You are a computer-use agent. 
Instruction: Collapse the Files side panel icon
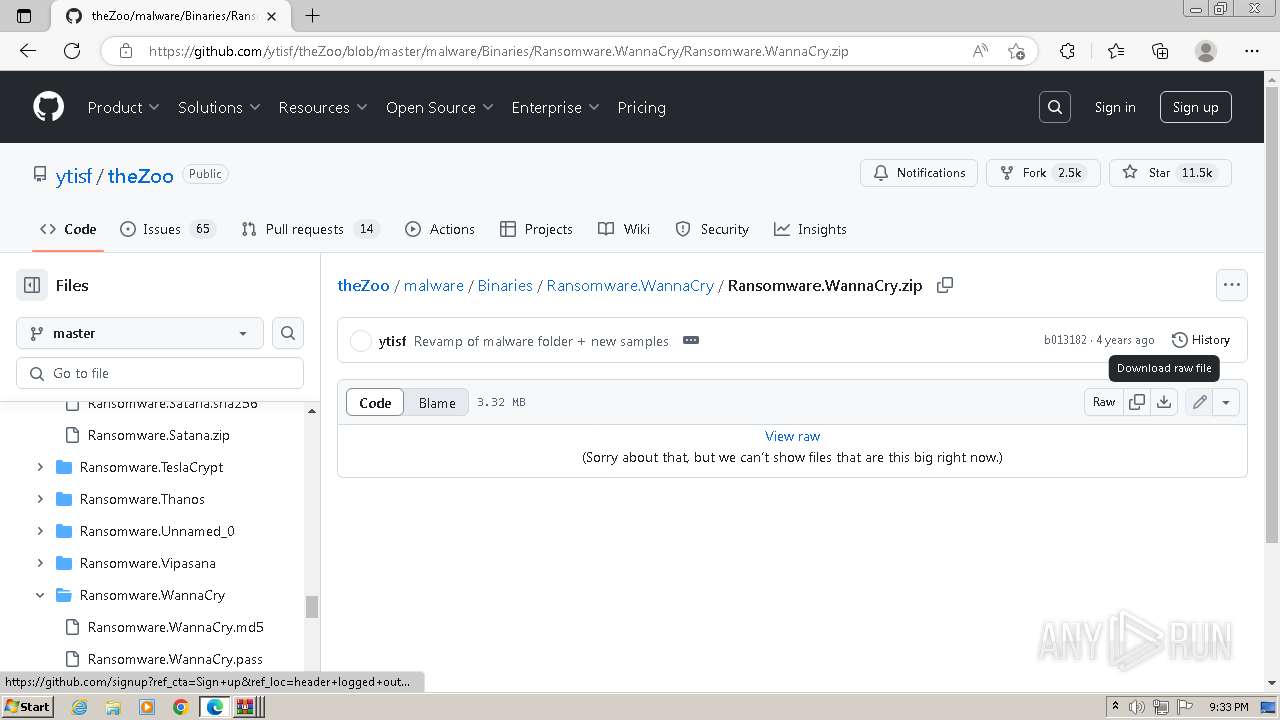tap(32, 285)
